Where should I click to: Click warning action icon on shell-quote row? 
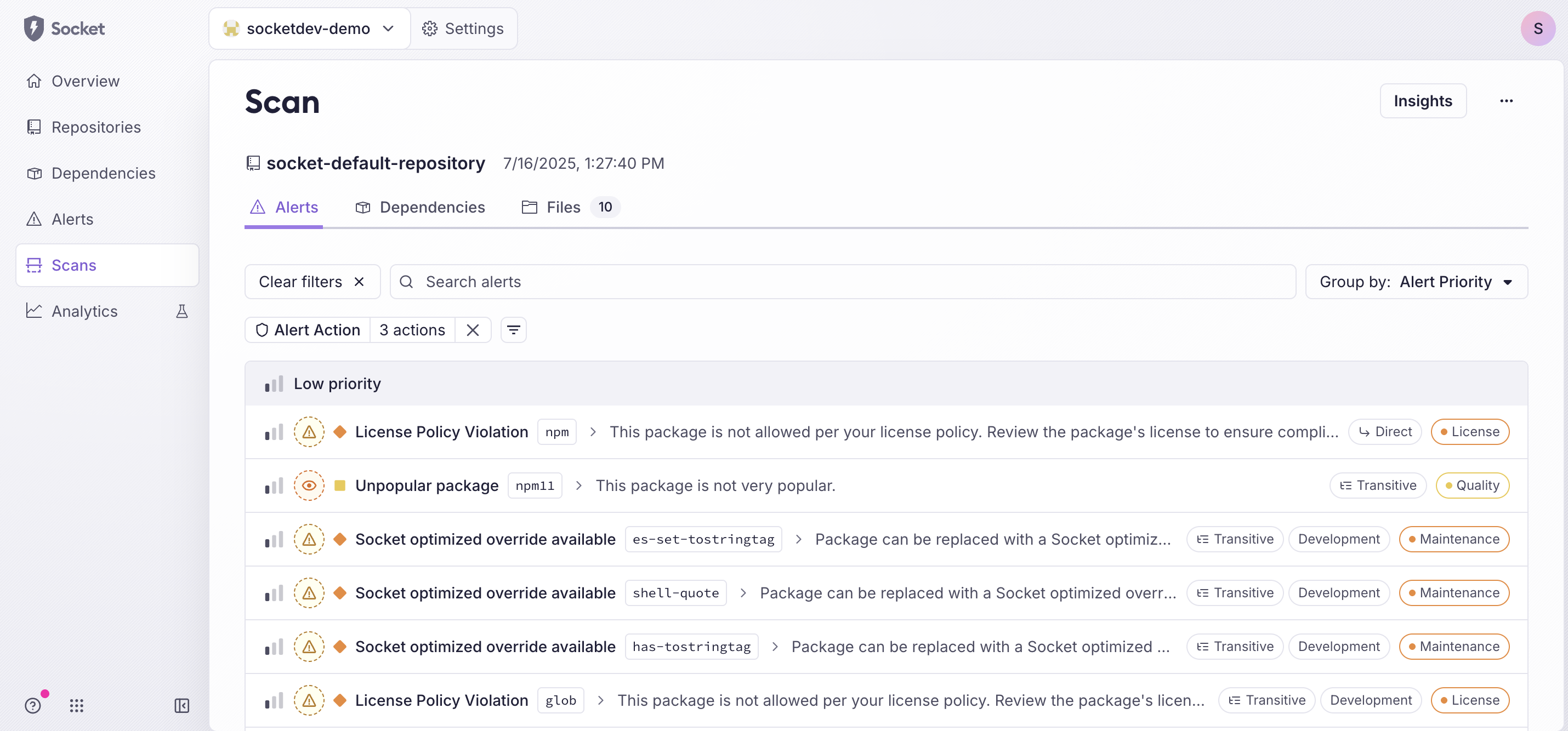tap(309, 593)
